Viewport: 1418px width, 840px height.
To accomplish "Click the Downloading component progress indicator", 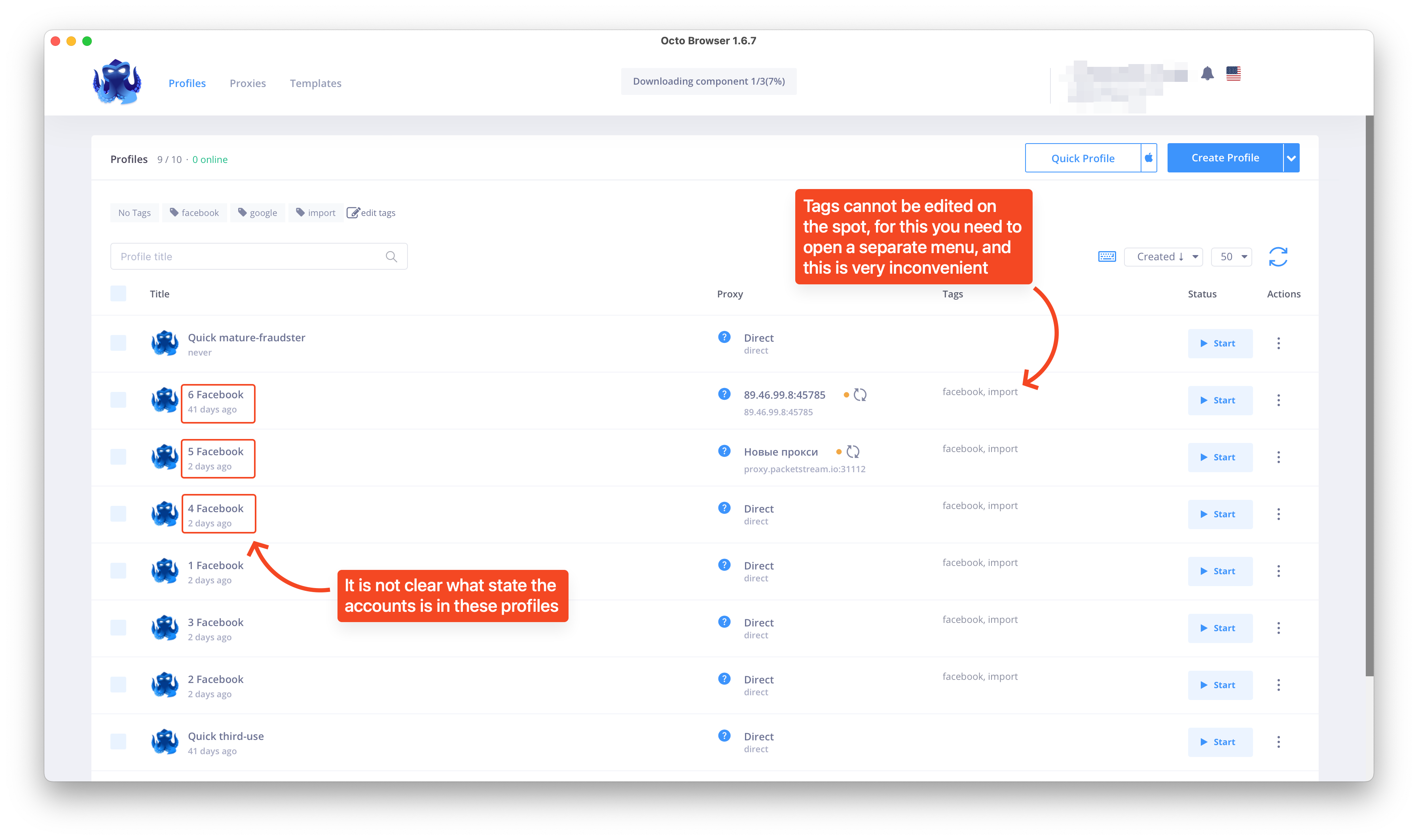I will (709, 81).
